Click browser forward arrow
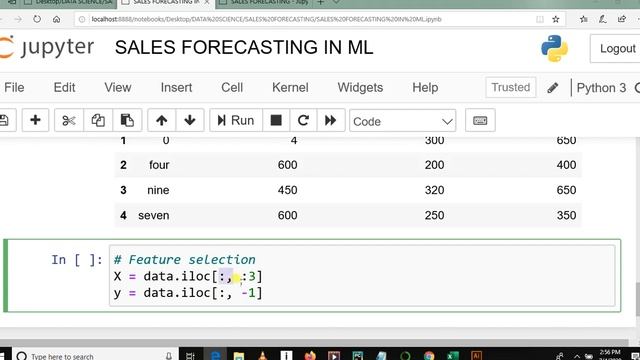Image resolution: width=640 pixels, height=360 pixels. (18, 19)
